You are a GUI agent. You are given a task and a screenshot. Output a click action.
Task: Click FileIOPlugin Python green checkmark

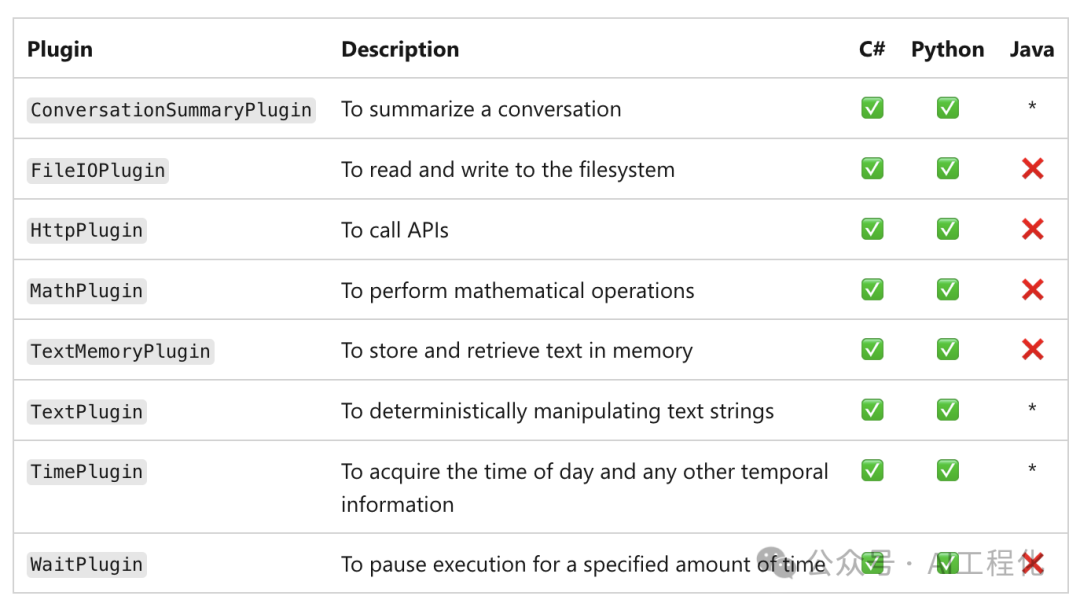948,169
